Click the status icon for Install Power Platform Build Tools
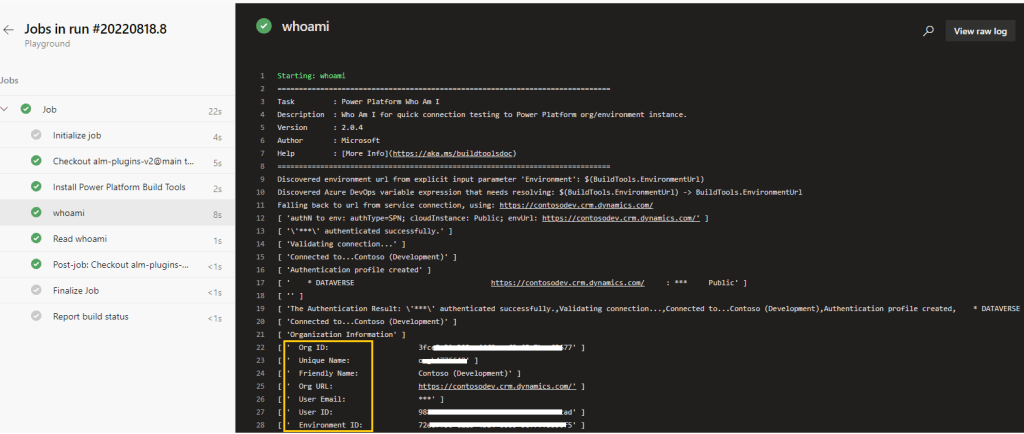 pyautogui.click(x=36, y=187)
